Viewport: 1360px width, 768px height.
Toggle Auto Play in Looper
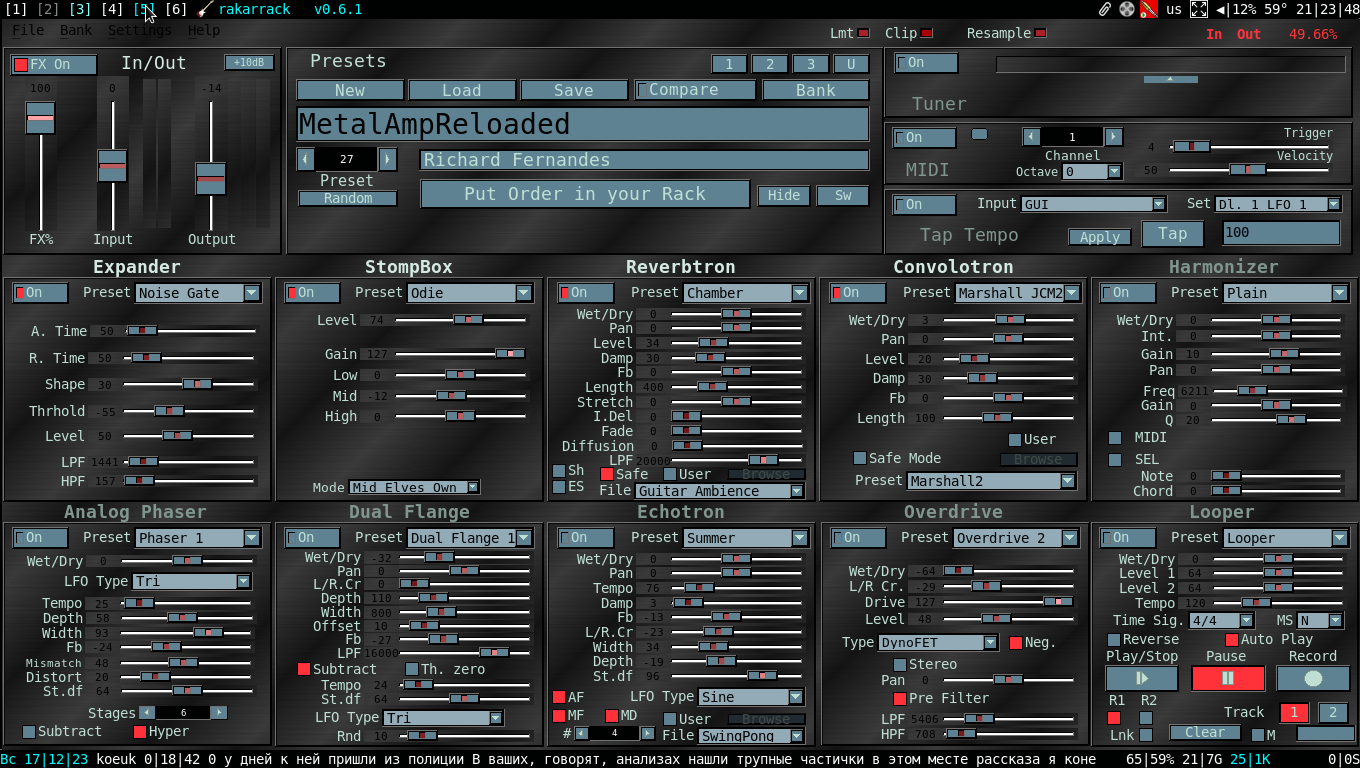(x=1232, y=640)
